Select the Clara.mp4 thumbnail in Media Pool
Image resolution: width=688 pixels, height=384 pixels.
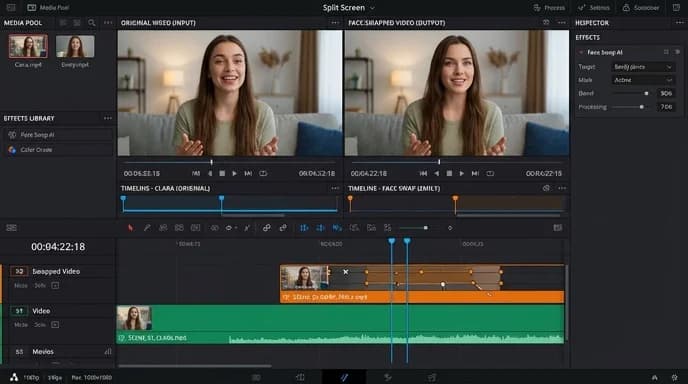[x=28, y=46]
